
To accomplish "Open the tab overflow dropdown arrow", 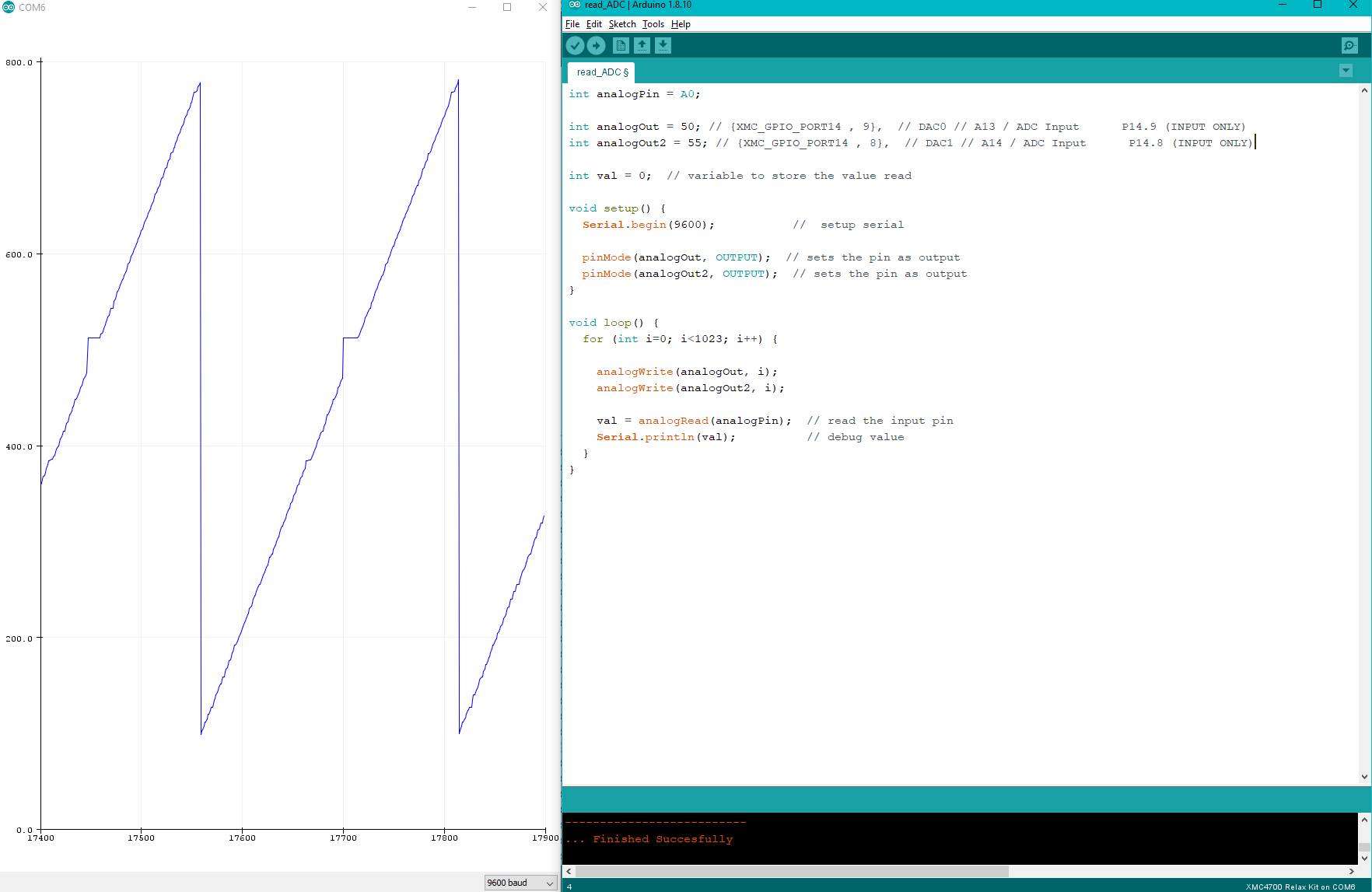I will coord(1346,71).
